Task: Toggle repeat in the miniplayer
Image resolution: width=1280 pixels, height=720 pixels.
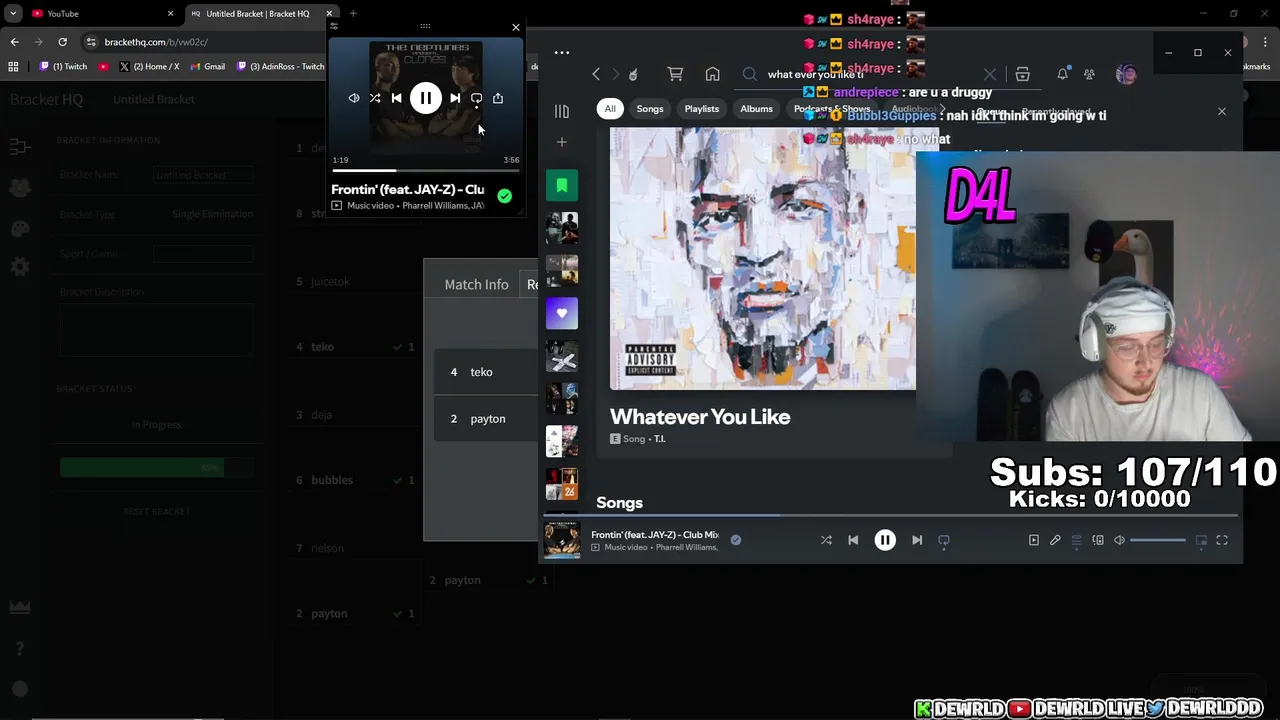Action: click(476, 98)
